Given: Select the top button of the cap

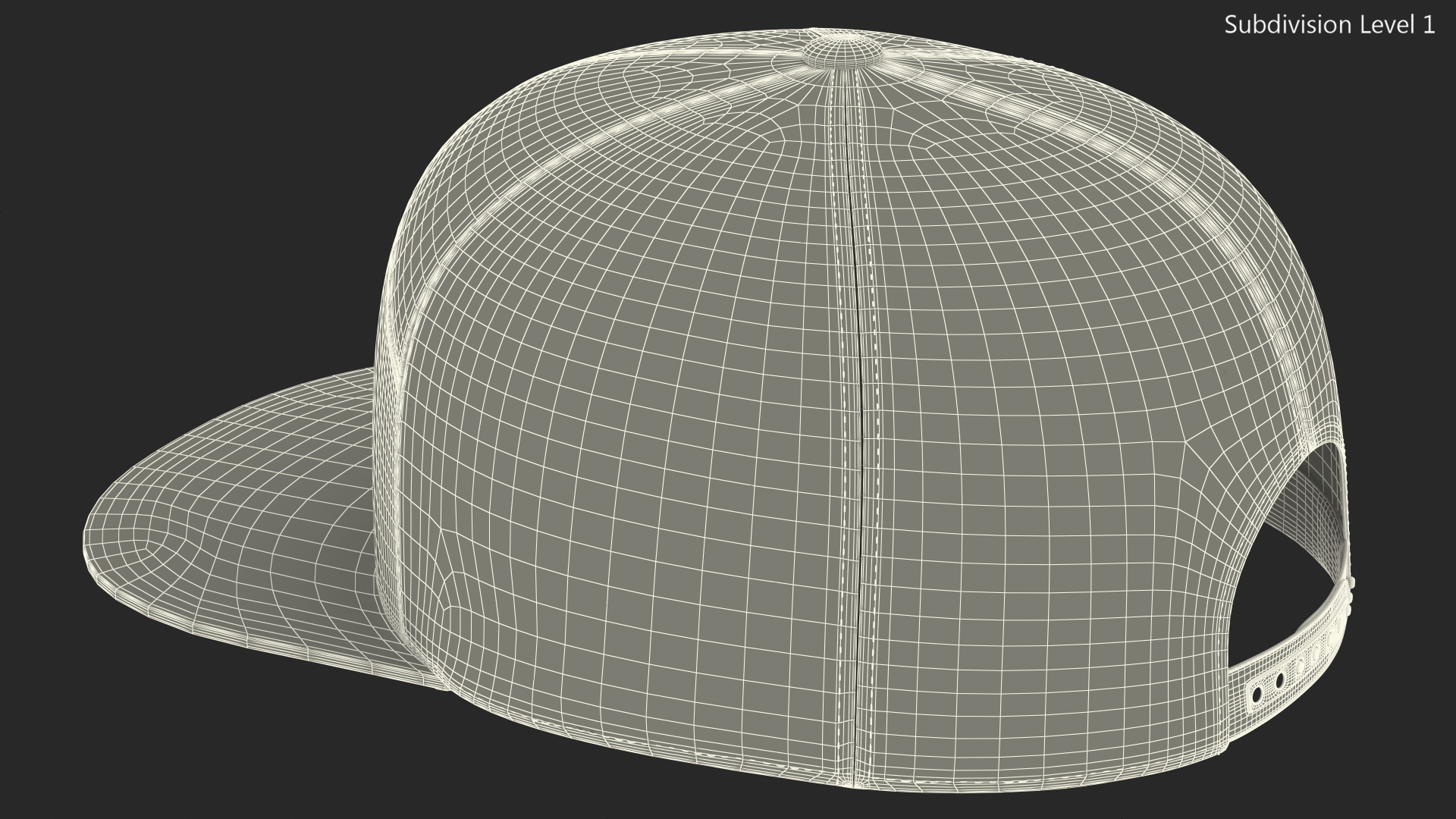Looking at the screenshot, I should click(x=842, y=51).
